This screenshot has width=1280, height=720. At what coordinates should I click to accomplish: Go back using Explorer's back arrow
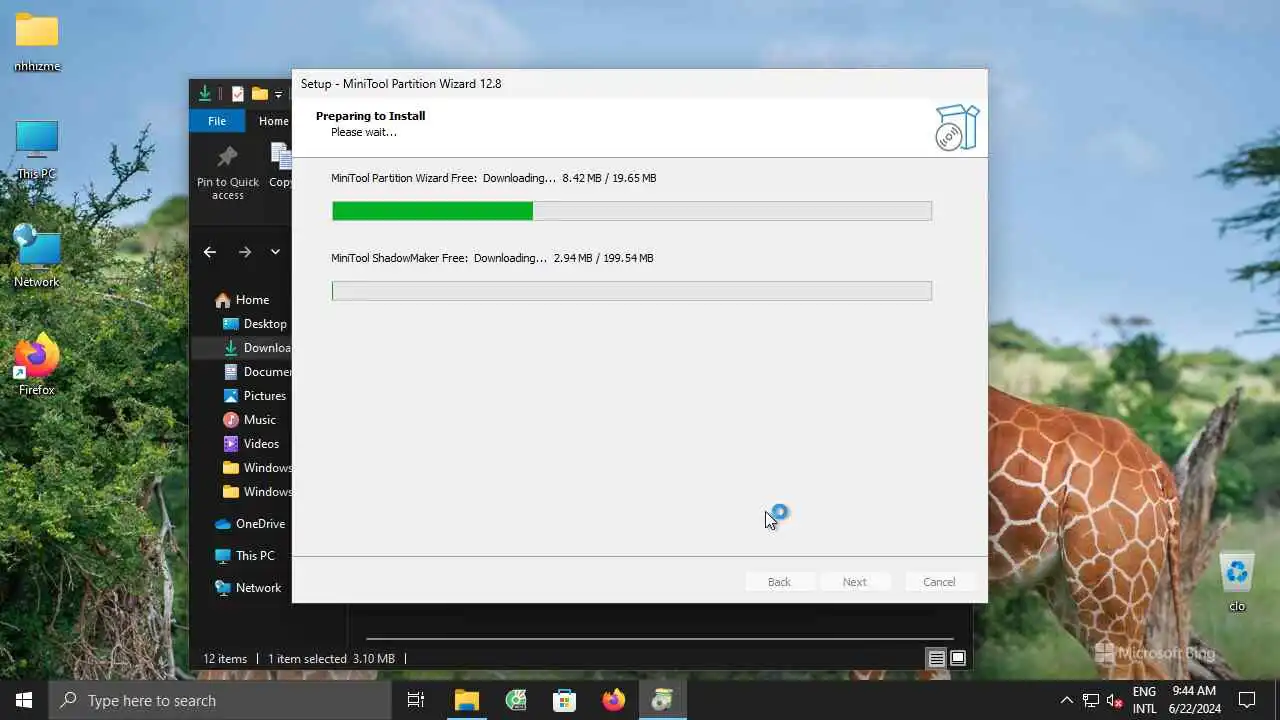[209, 252]
